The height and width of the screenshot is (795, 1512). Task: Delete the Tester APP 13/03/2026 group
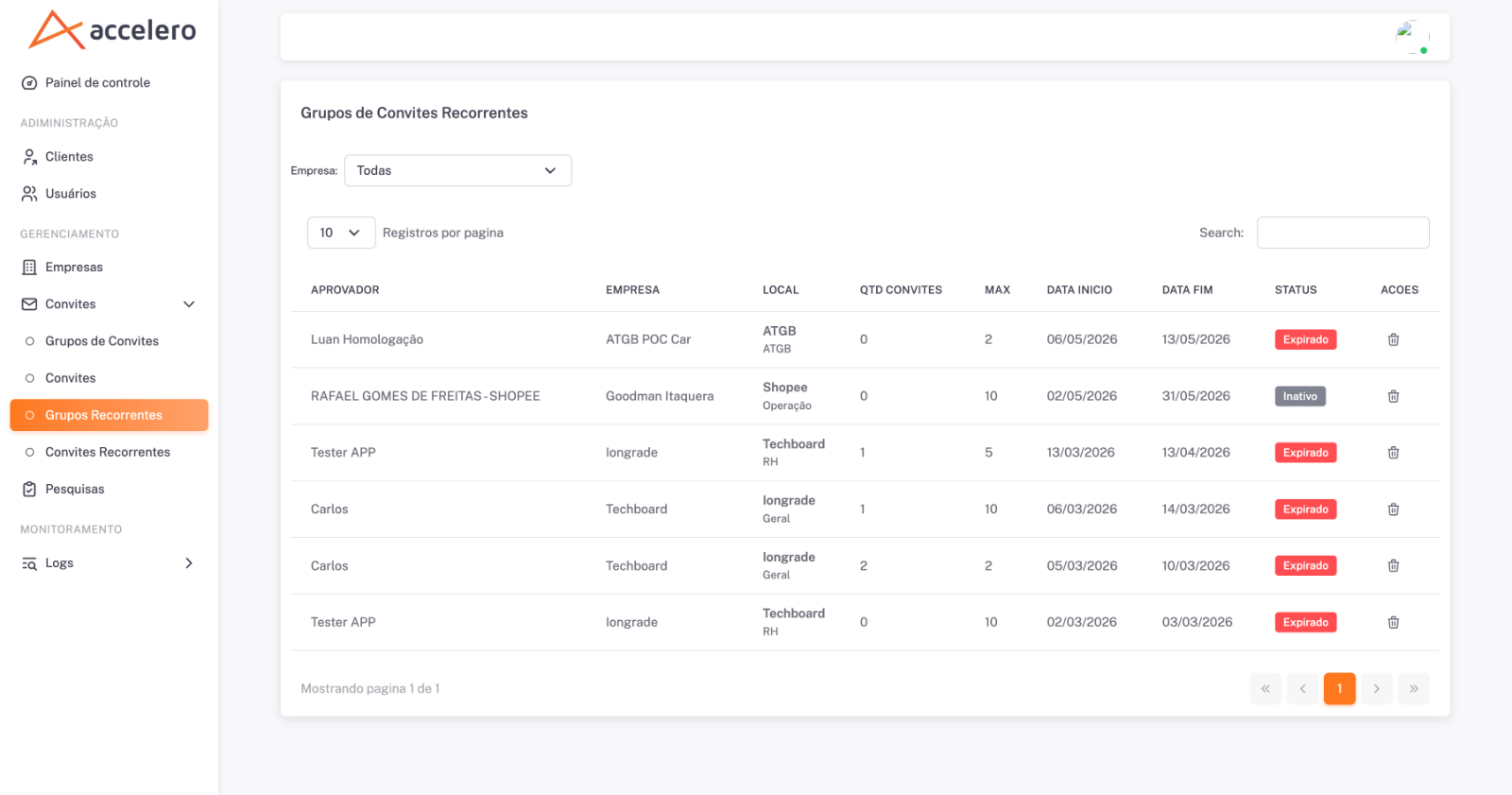coord(1393,453)
